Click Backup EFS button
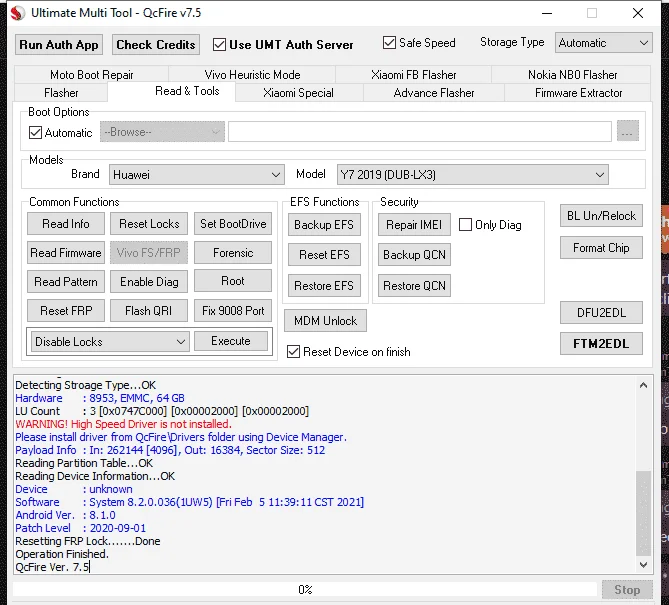Image resolution: width=669 pixels, height=605 pixels. click(x=324, y=224)
